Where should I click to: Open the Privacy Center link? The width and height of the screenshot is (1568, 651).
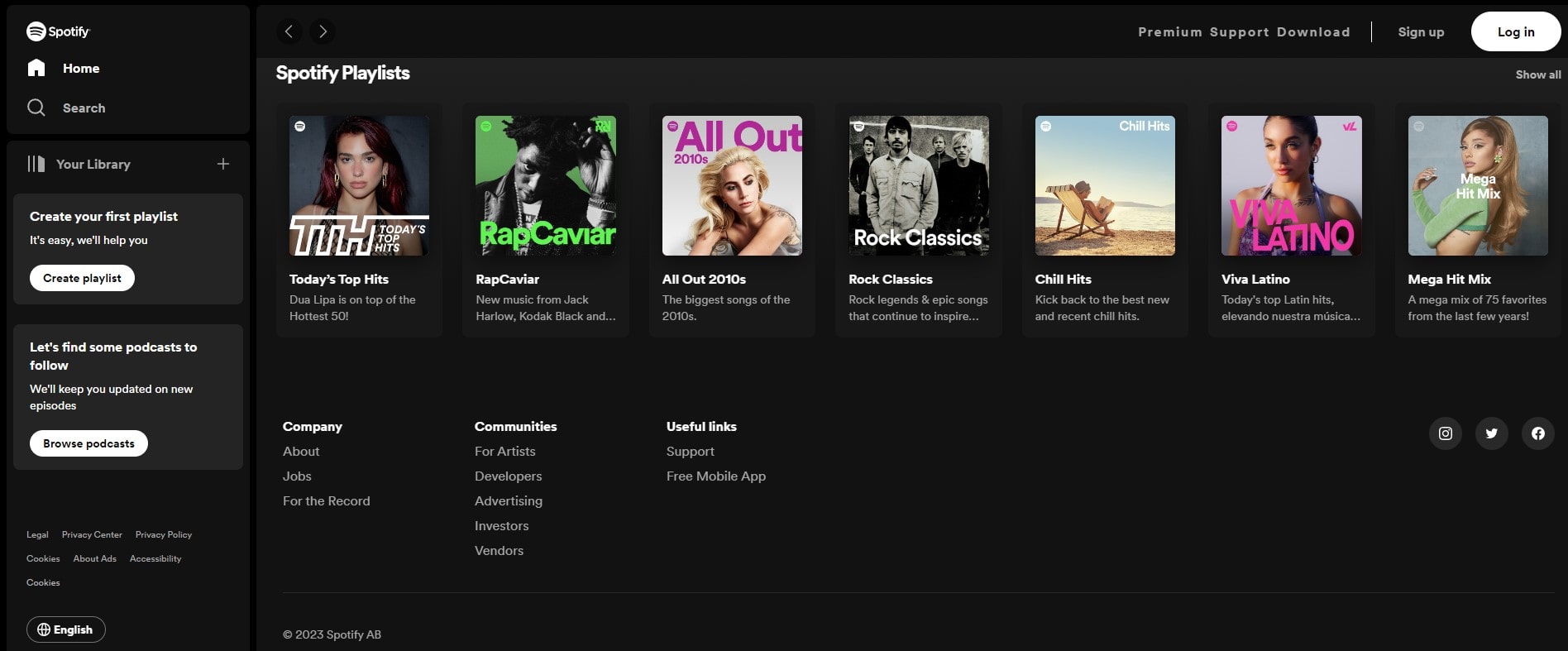click(92, 535)
